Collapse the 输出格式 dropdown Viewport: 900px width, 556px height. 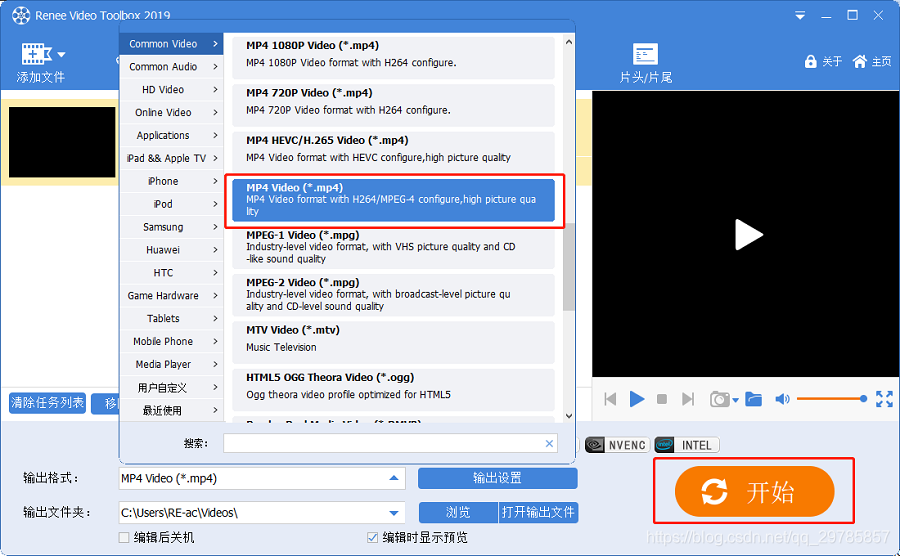(394, 478)
